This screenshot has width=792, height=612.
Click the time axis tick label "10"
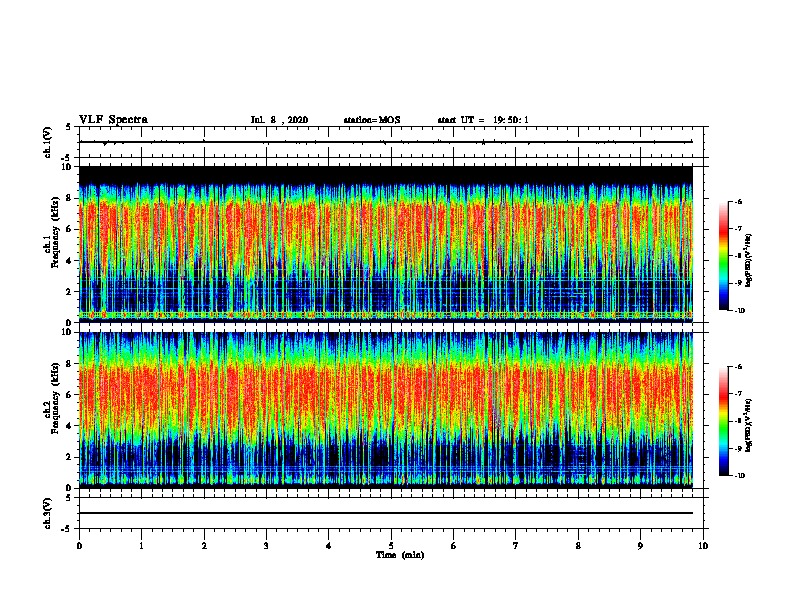tap(703, 546)
